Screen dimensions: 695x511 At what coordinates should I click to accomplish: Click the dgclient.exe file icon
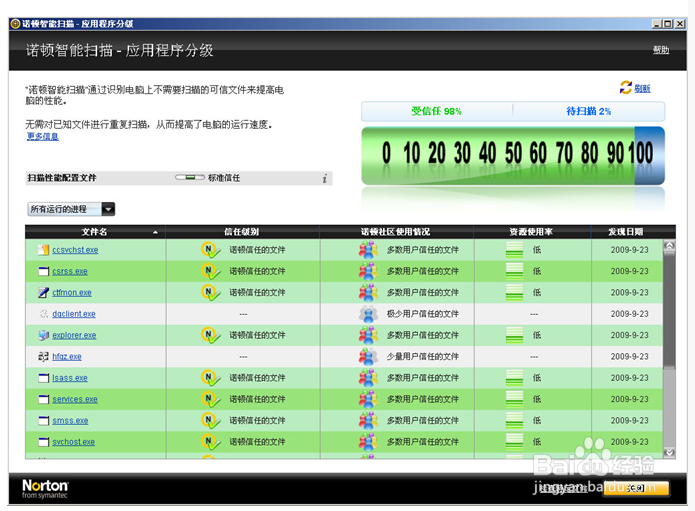coord(43,314)
